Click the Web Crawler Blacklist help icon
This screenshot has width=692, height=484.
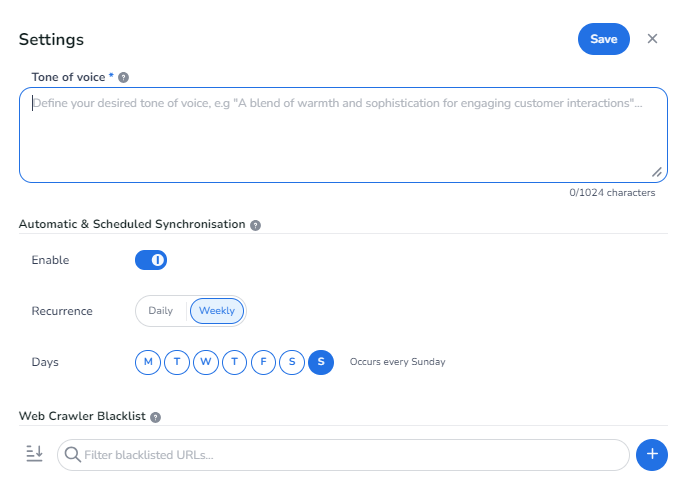155,417
